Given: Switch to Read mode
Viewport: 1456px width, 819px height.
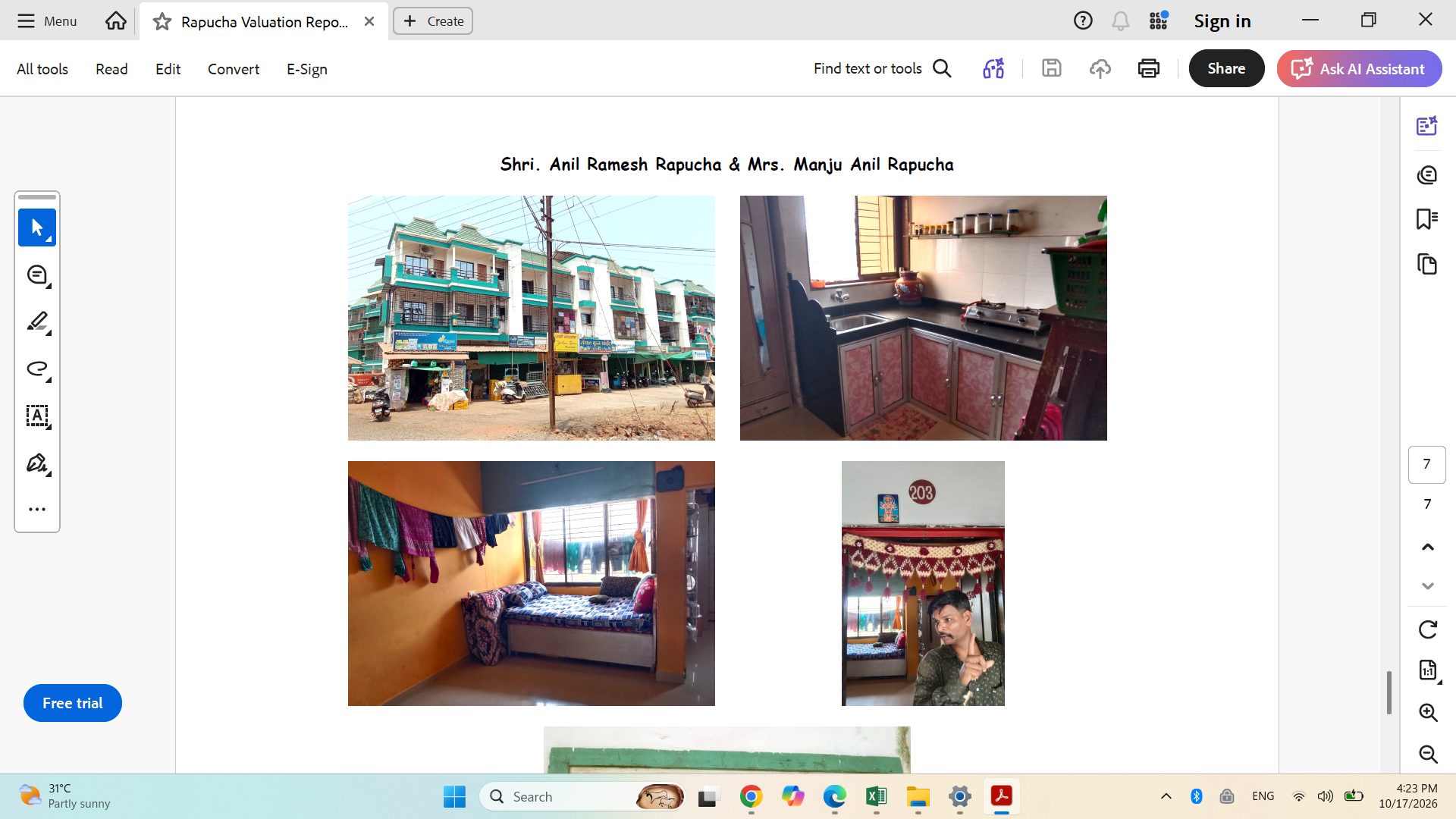Looking at the screenshot, I should click(x=111, y=69).
